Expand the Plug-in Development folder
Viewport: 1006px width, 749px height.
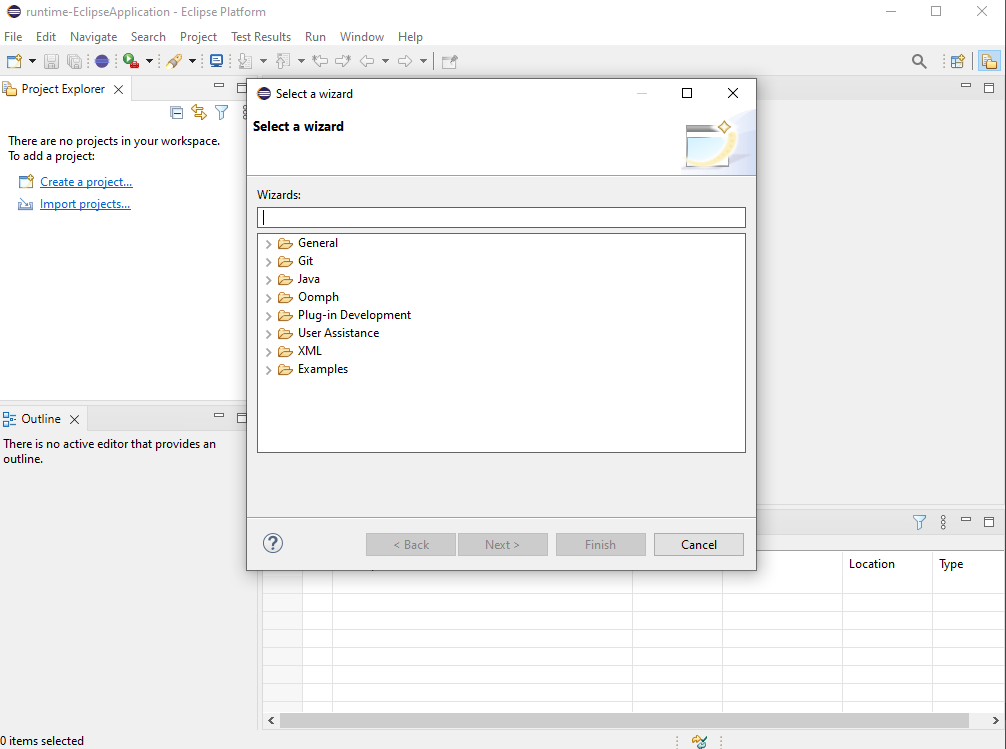pyautogui.click(x=269, y=316)
